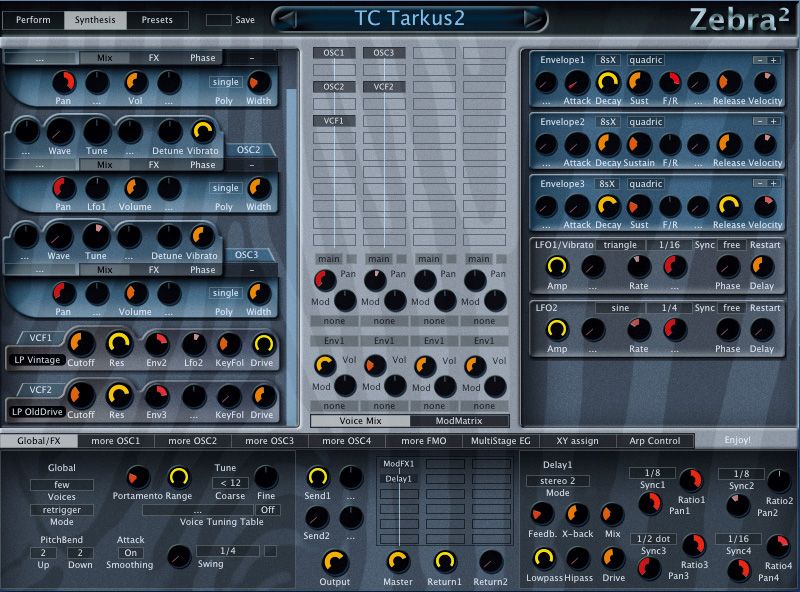Load the previous preset with the left arrow
The image size is (800, 592).
287,18
